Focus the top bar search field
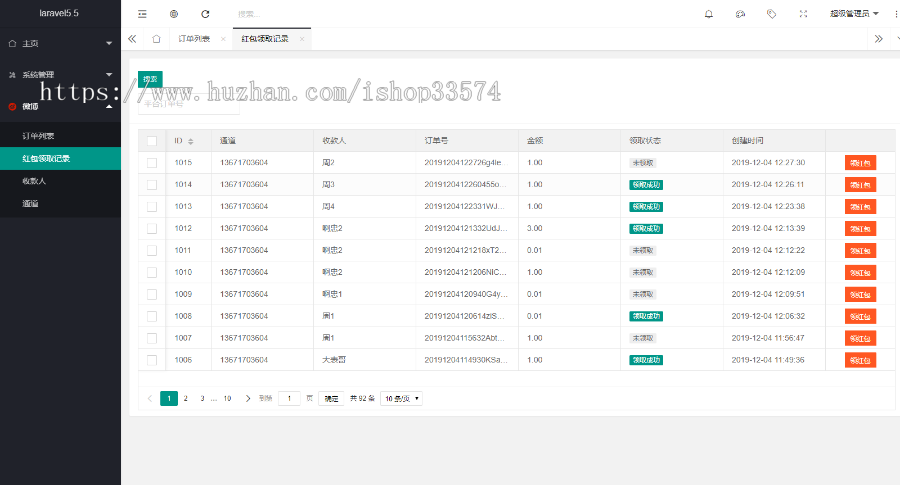Viewport: 900px width, 485px height. pos(287,14)
